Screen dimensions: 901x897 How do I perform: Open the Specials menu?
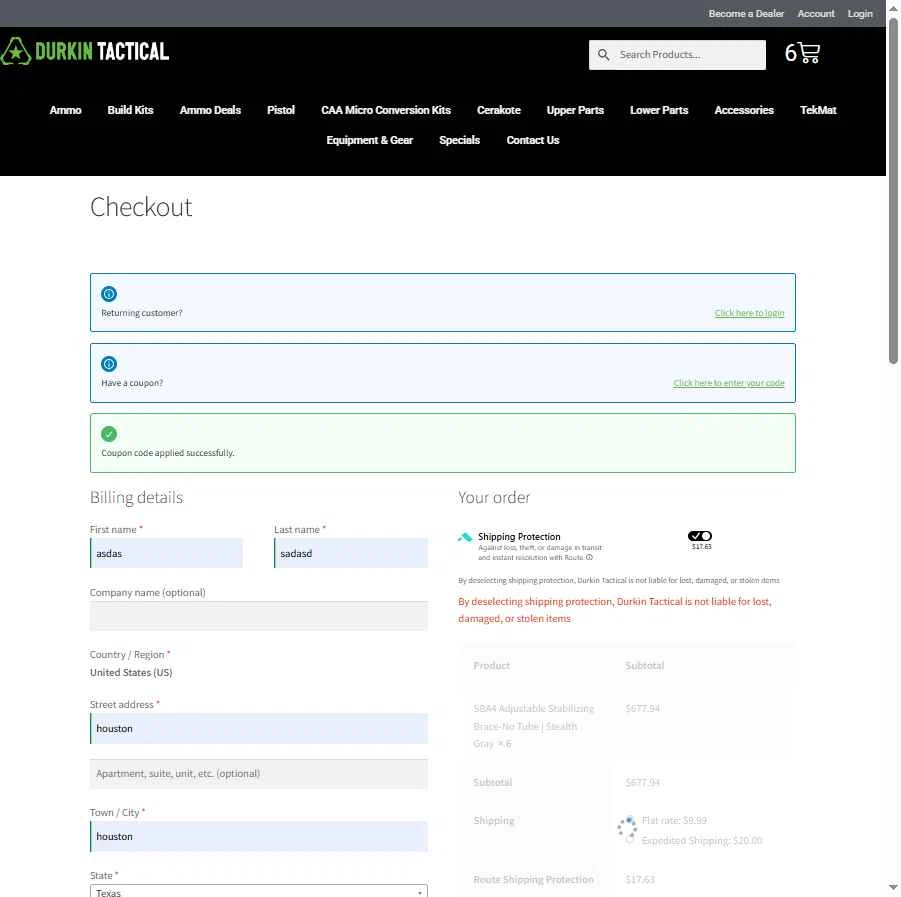click(x=460, y=140)
